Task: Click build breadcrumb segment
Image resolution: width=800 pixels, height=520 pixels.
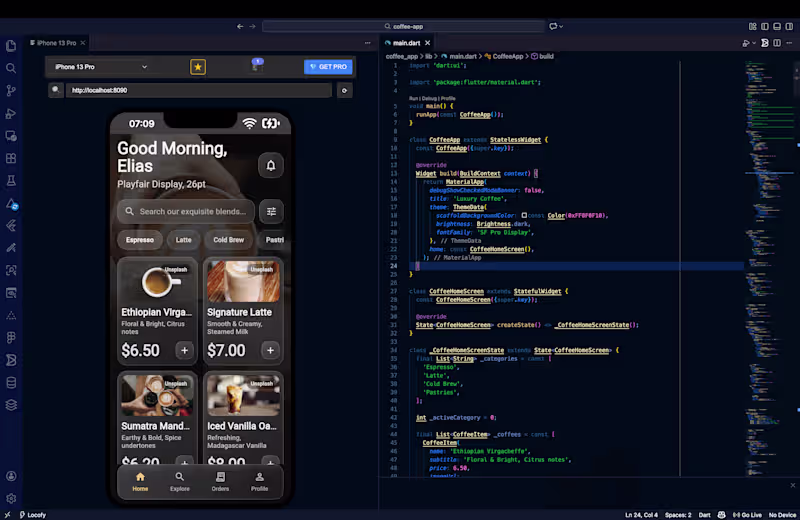Action: pyautogui.click(x=546, y=56)
